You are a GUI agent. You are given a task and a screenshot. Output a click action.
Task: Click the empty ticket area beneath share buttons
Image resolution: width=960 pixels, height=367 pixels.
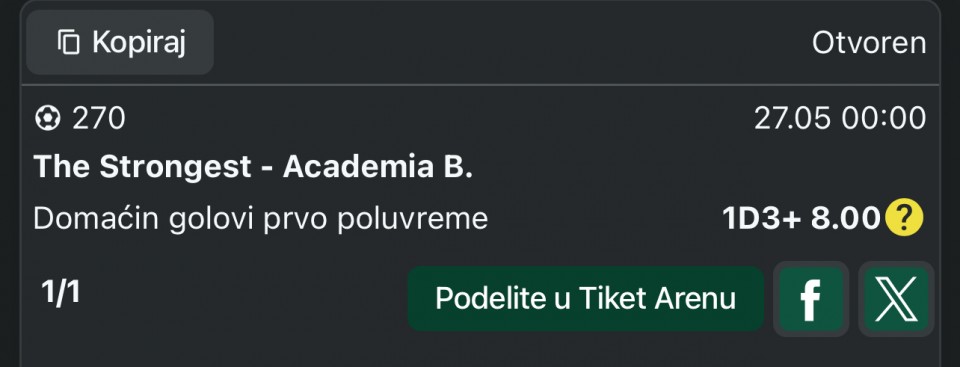coord(480,352)
